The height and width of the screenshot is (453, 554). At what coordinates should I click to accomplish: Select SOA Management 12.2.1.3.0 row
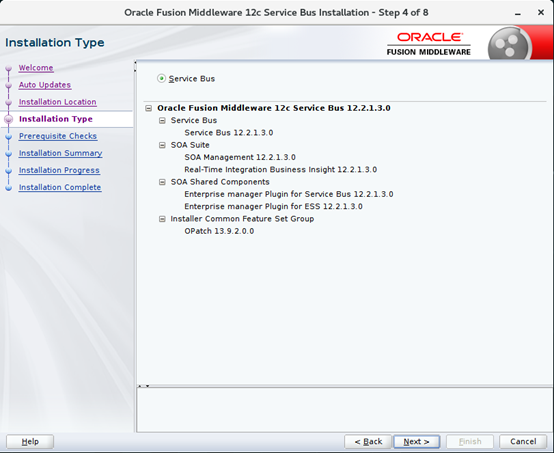(240, 157)
